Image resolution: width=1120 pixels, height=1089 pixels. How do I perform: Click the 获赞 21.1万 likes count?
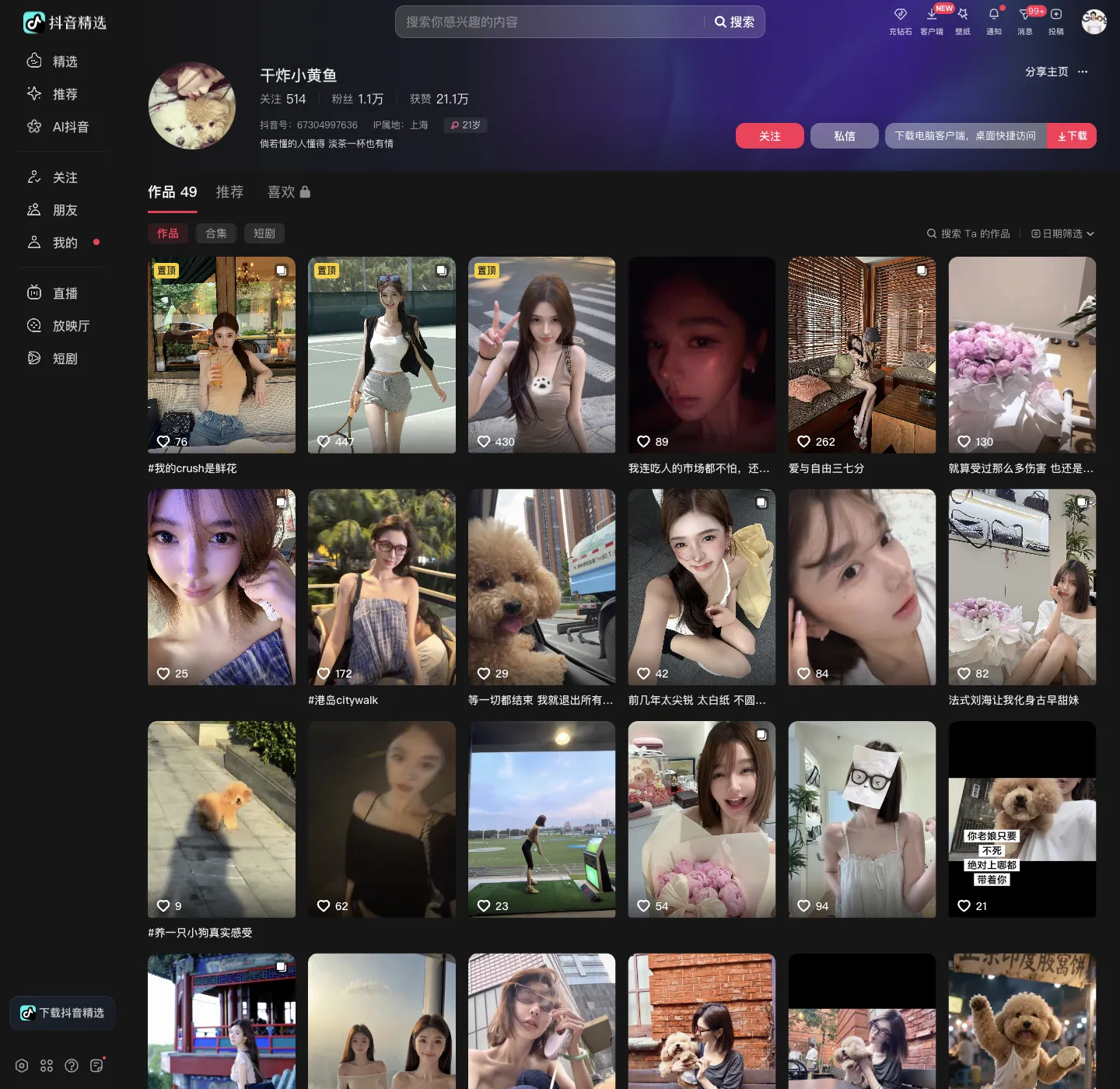tap(439, 99)
